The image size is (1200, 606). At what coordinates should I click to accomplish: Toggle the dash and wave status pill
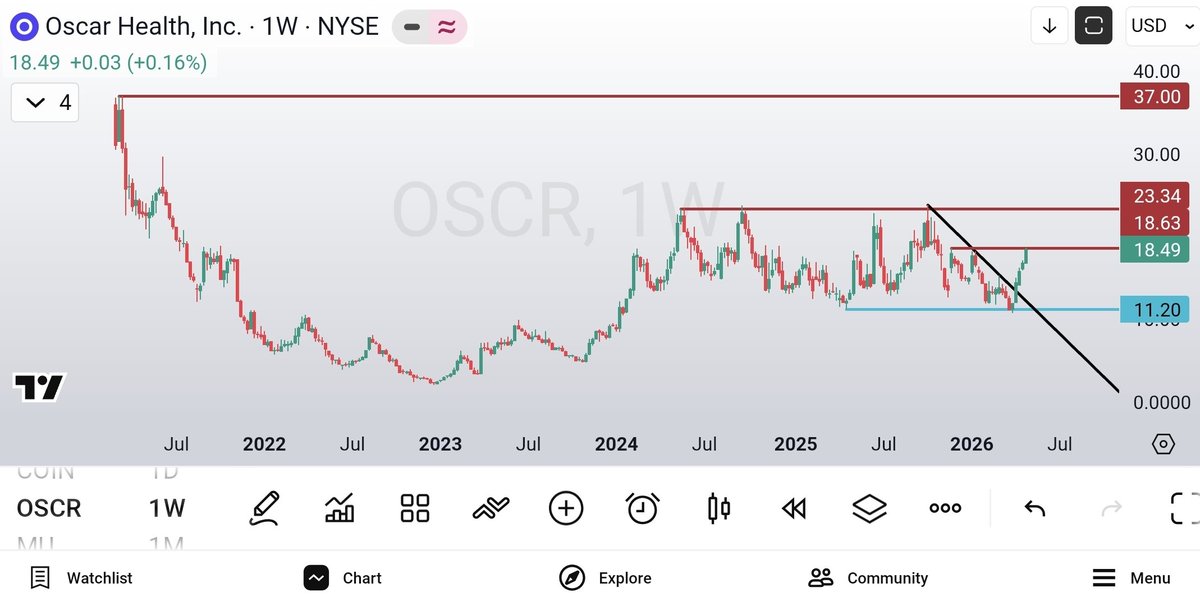(429, 27)
